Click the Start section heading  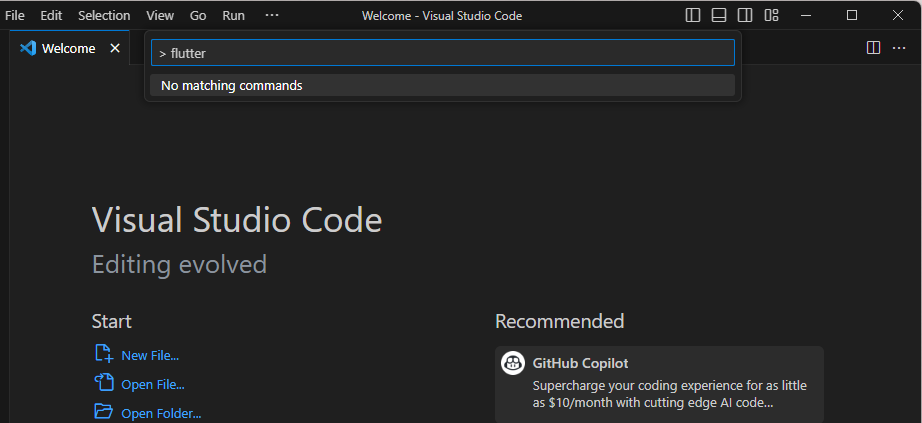(112, 321)
